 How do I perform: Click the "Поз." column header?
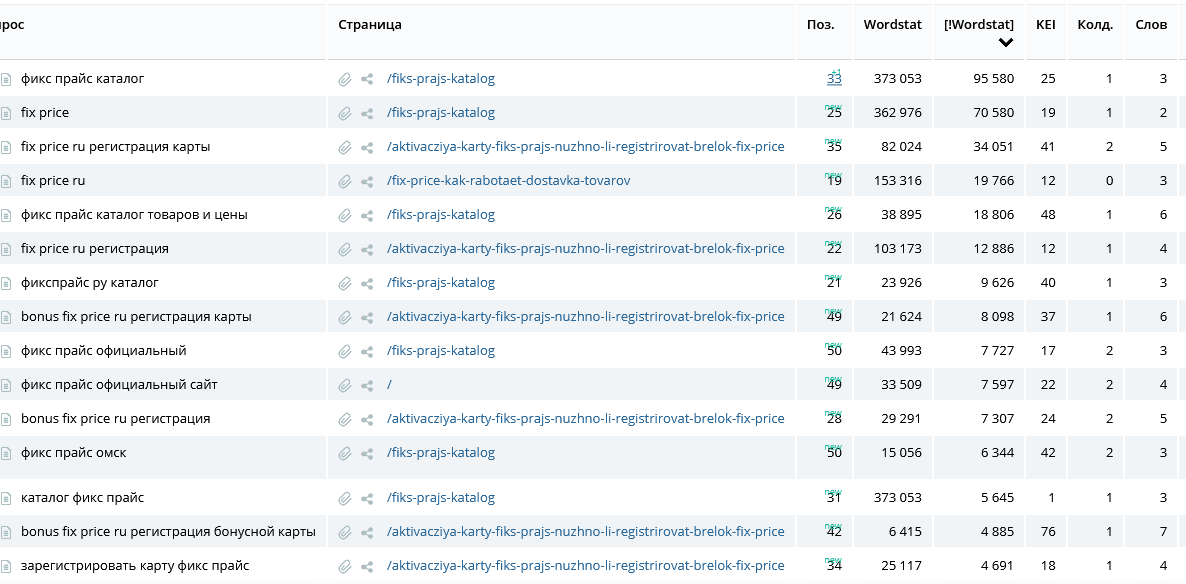[x=820, y=25]
